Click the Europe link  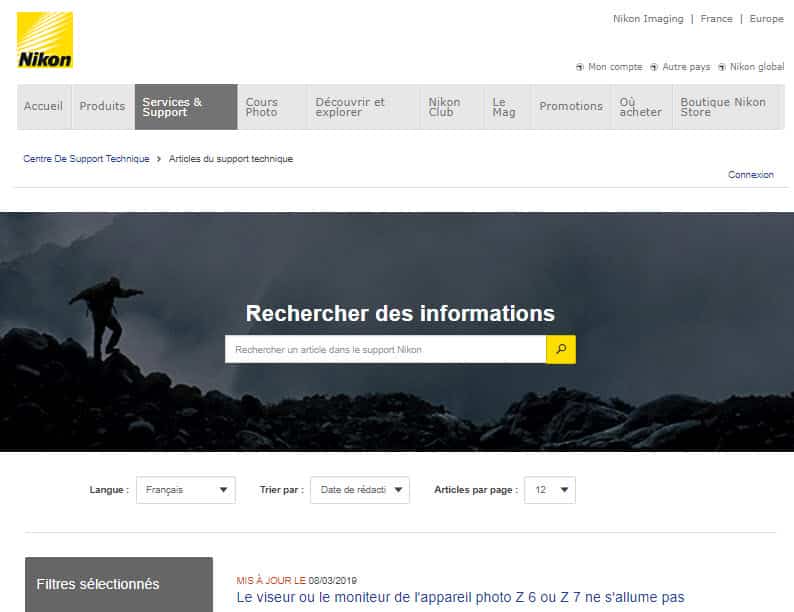[x=767, y=19]
